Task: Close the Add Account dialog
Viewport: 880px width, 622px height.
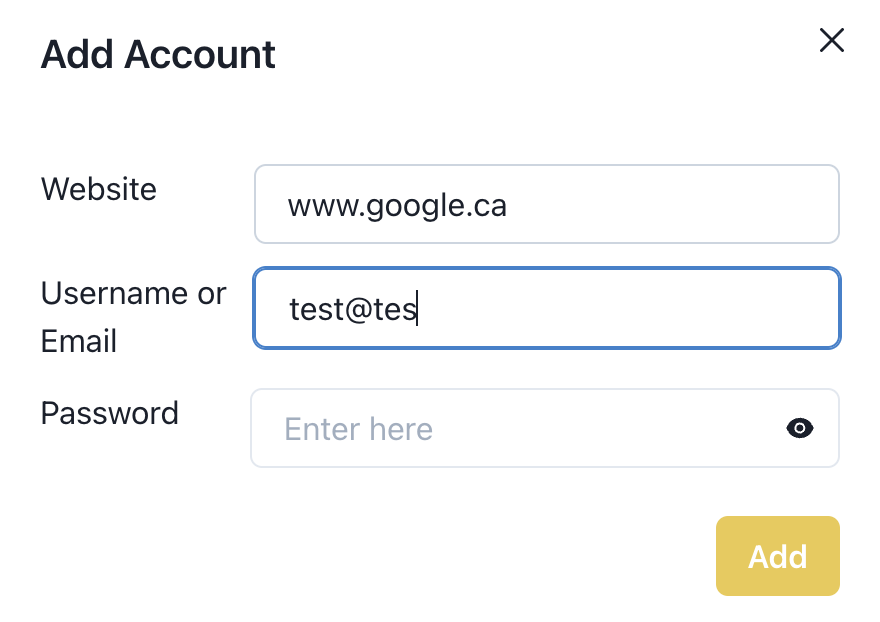Action: pos(831,40)
